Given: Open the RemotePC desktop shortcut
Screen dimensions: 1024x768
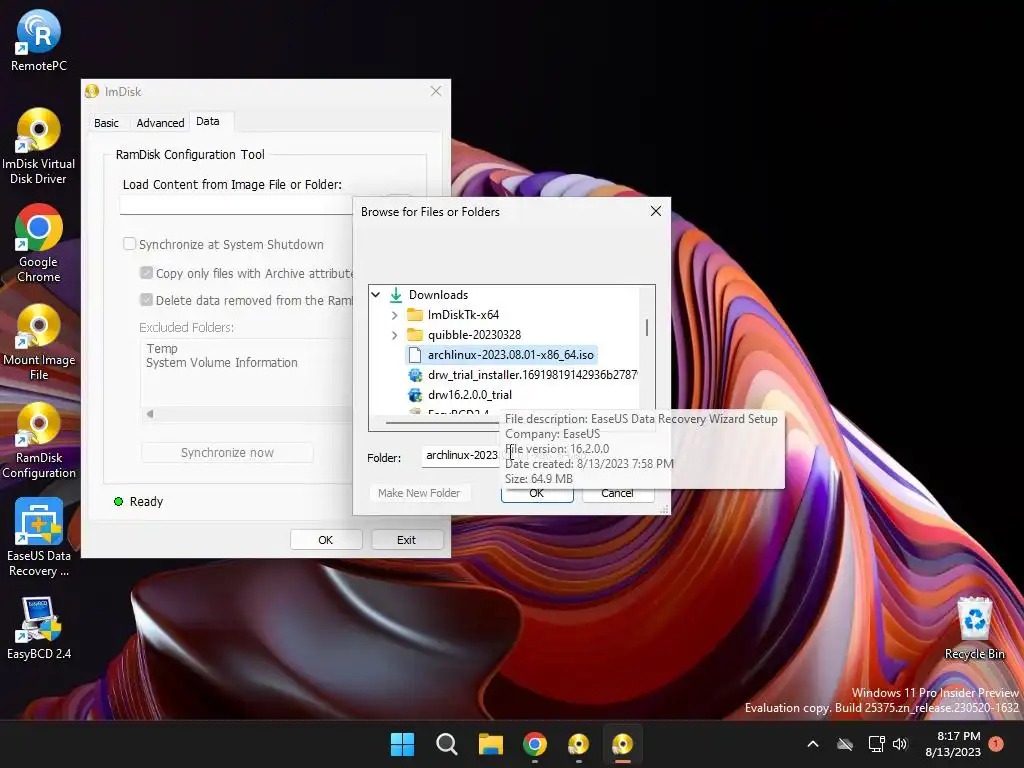Looking at the screenshot, I should [39, 40].
